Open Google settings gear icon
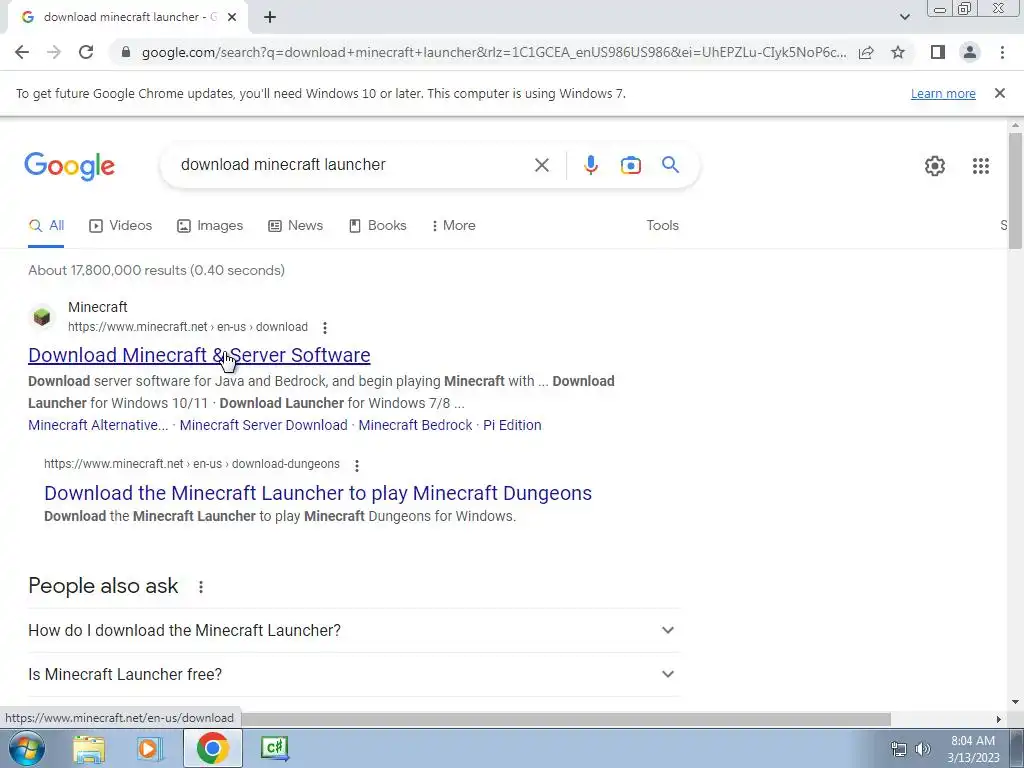Screen dimensions: 1024x768 coord(935,166)
